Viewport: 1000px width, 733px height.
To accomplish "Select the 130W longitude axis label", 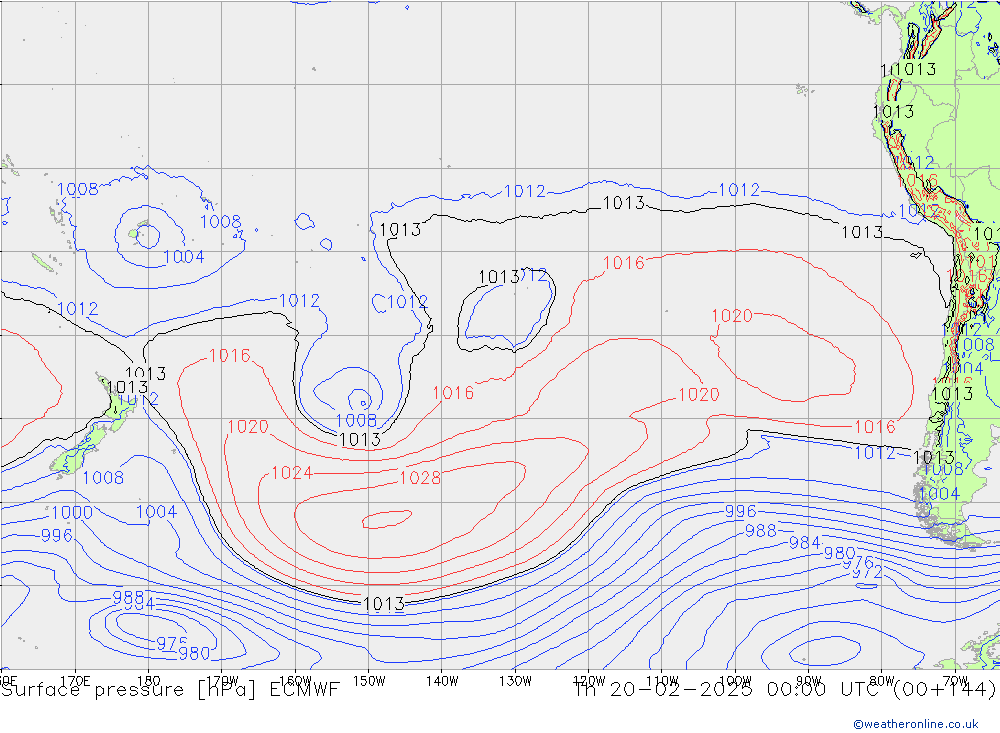I will (515, 681).
